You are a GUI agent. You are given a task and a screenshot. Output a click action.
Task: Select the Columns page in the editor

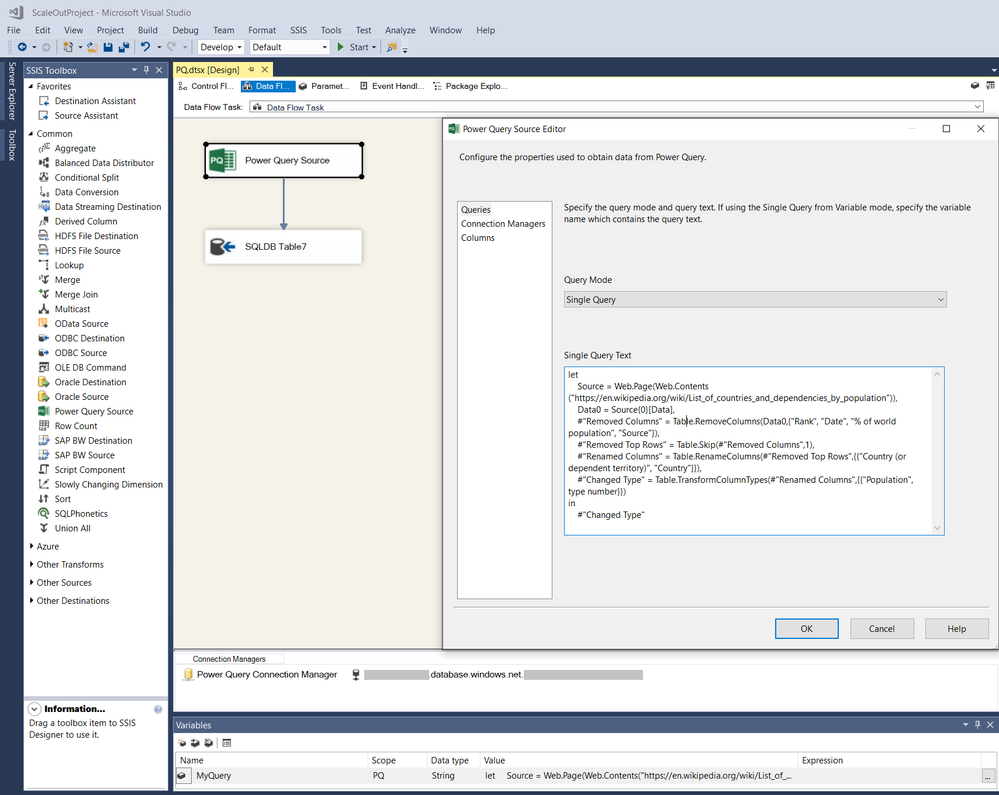coord(478,238)
